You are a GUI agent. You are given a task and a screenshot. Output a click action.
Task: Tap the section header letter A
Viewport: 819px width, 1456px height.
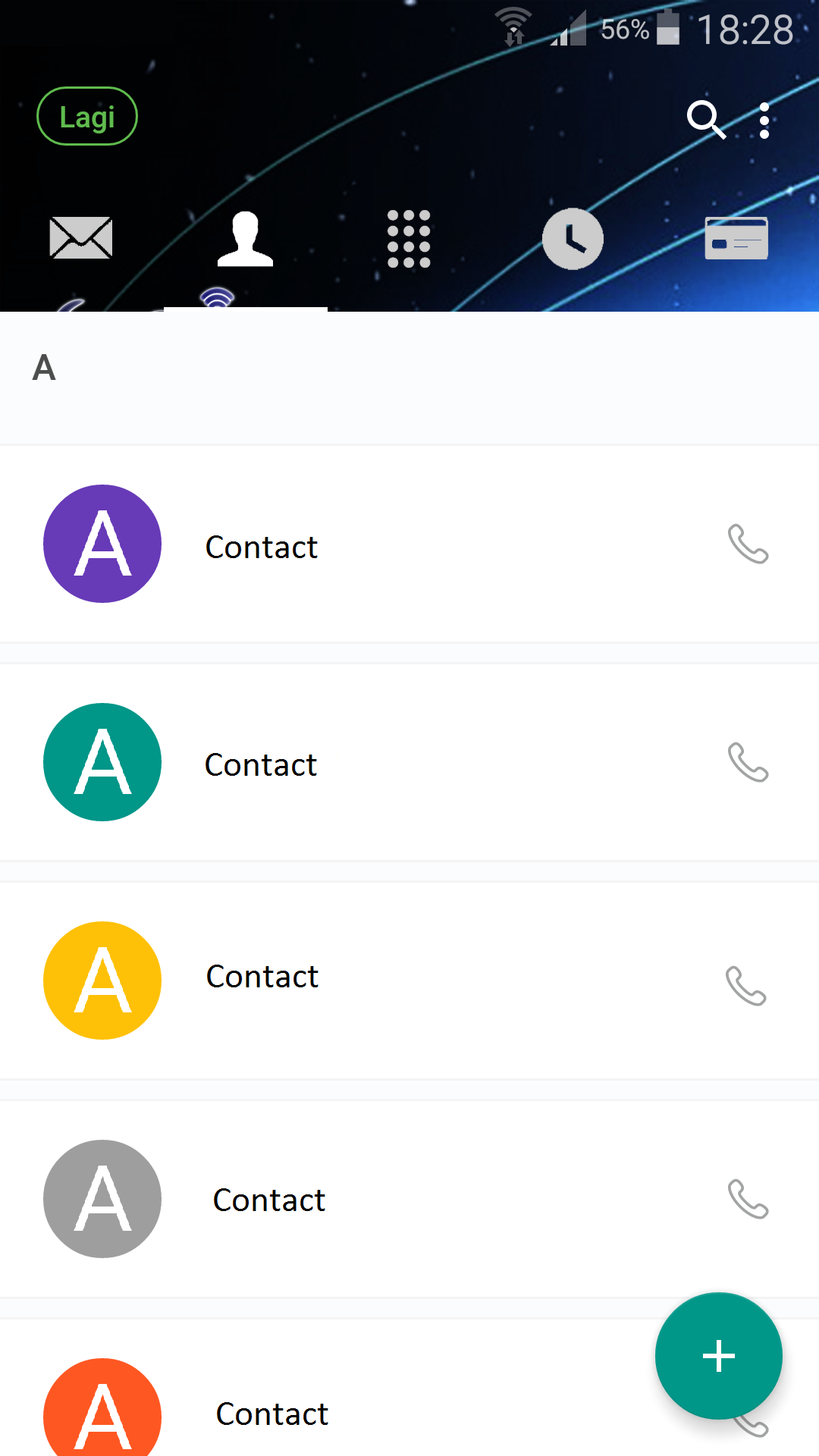pos(44,369)
